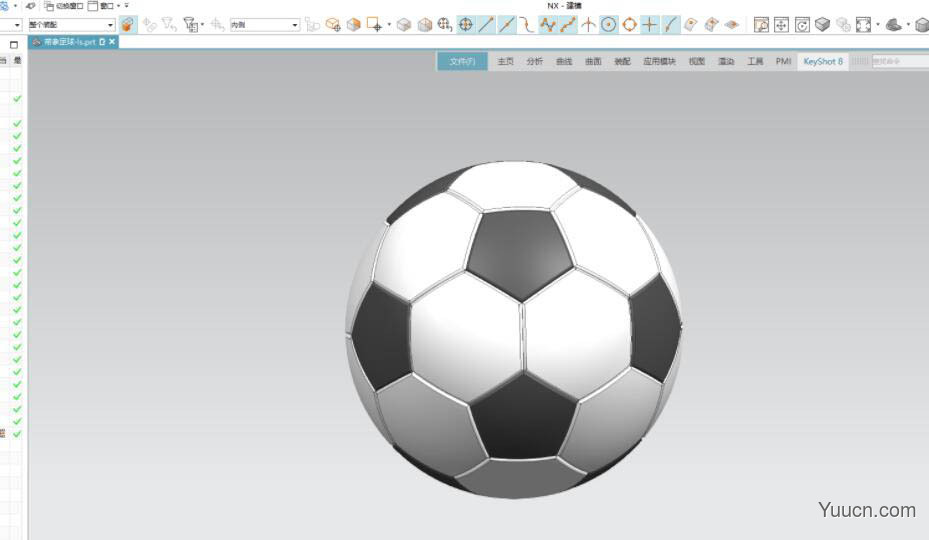Switch to the PMI ribbon tab
The height and width of the screenshot is (540, 929).
point(783,62)
